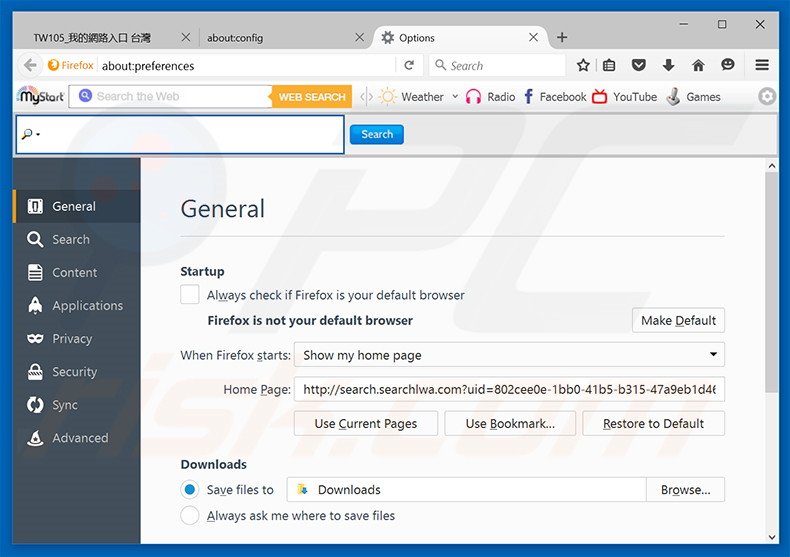The width and height of the screenshot is (790, 557).
Task: Open the Privacy preferences section
Action: tap(77, 338)
